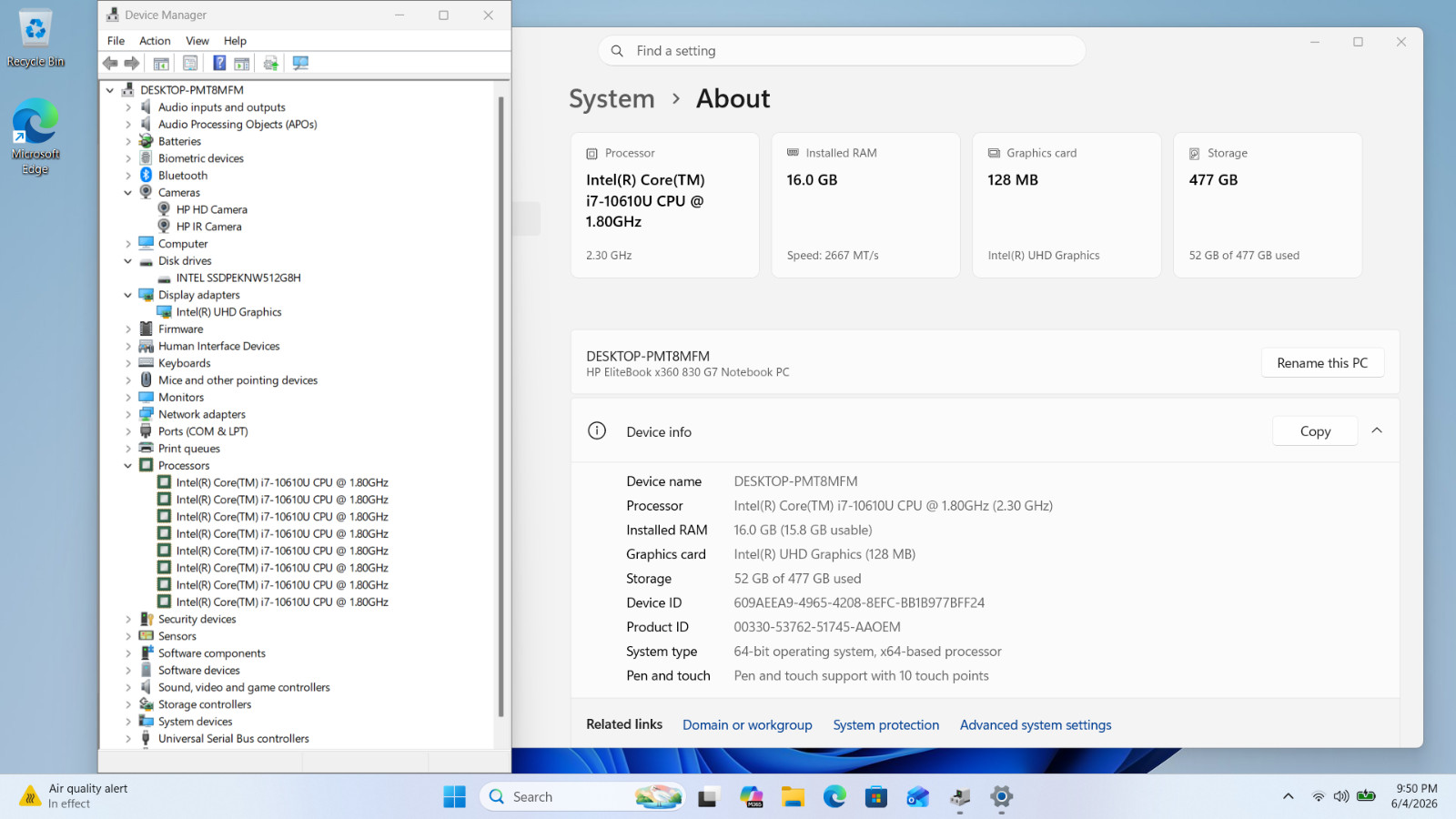
Task: Open the Action menu in Device Manager
Action: [155, 41]
